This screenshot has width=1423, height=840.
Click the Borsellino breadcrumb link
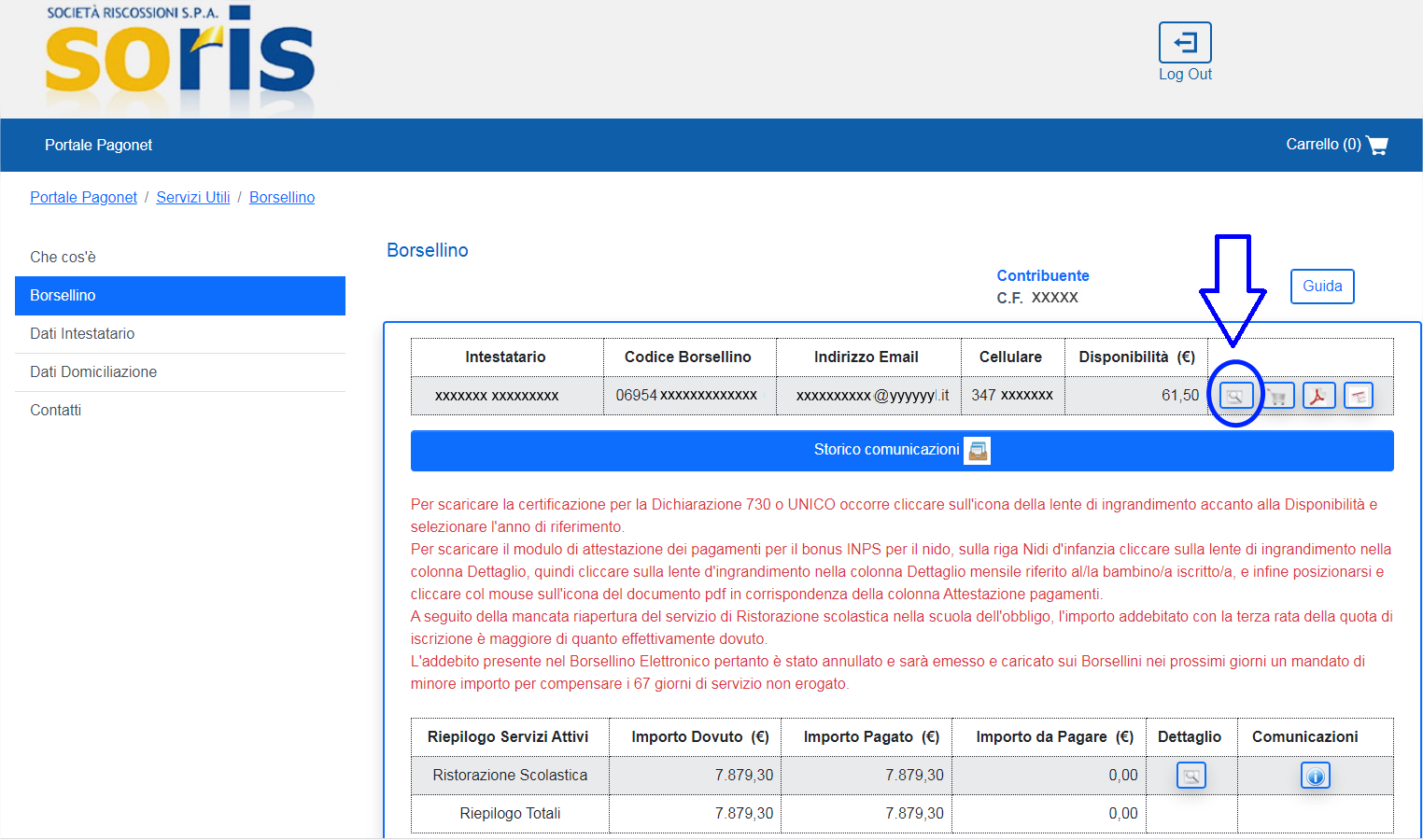pos(282,198)
